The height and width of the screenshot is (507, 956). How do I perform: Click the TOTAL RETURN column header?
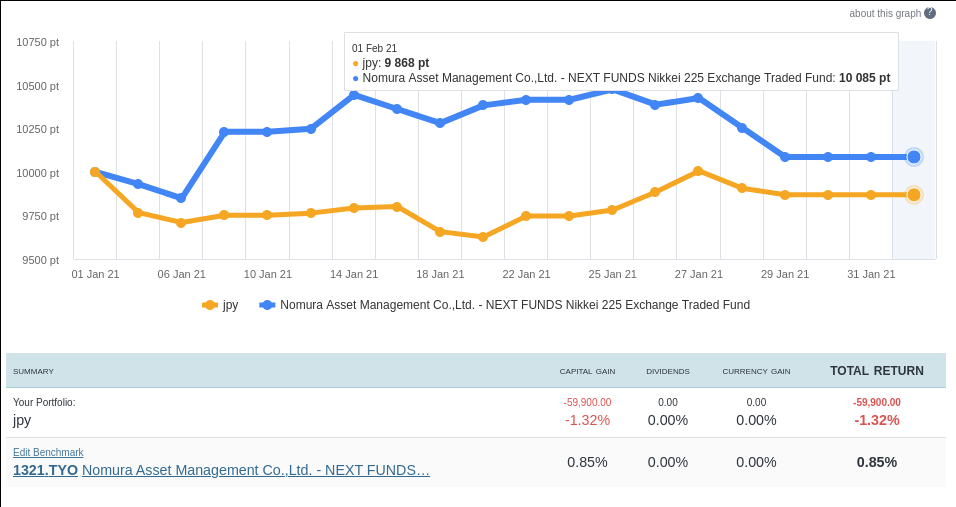(876, 371)
